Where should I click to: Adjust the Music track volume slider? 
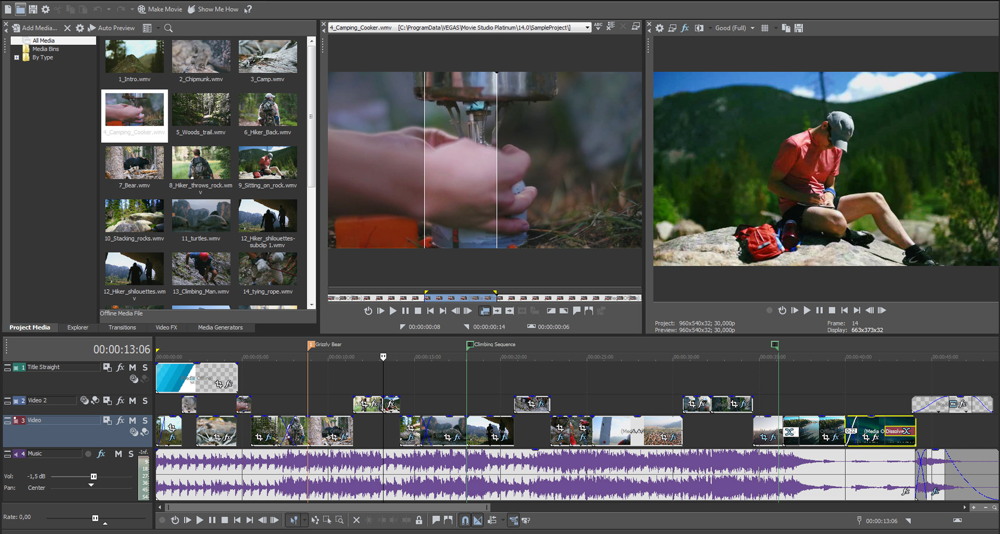coord(93,476)
